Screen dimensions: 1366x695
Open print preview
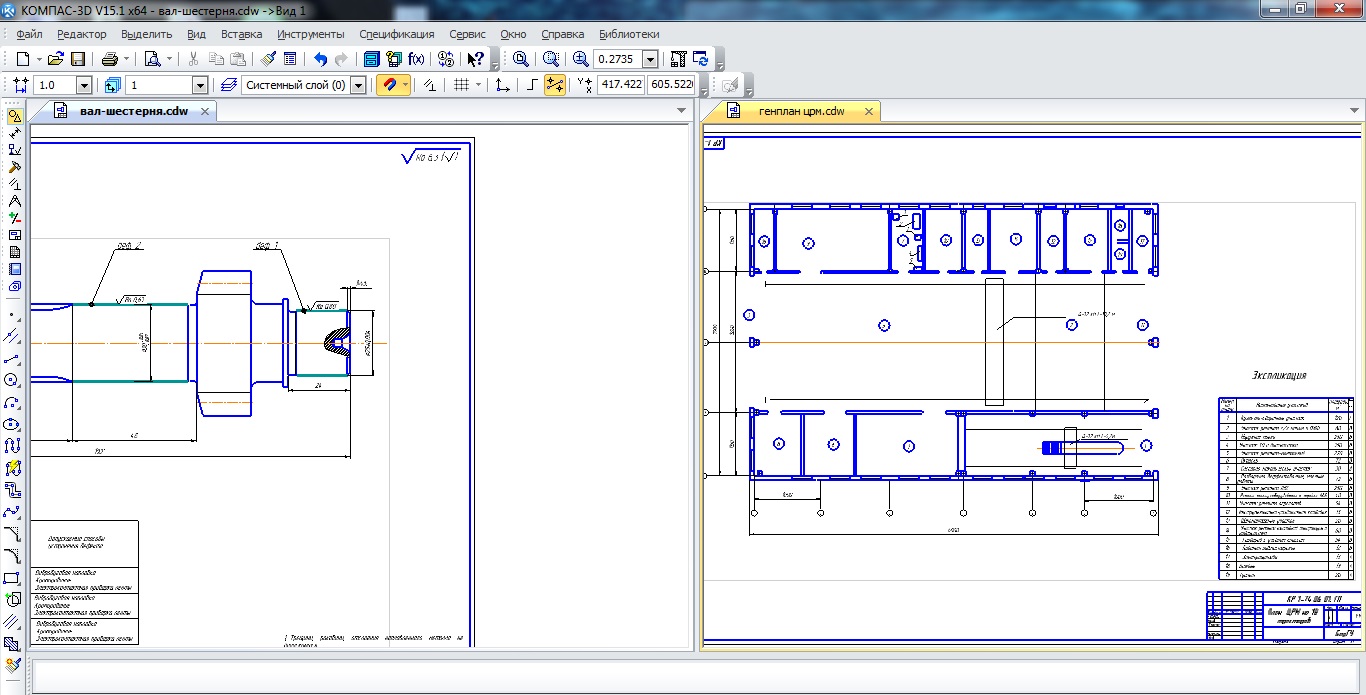pyautogui.click(x=152, y=59)
